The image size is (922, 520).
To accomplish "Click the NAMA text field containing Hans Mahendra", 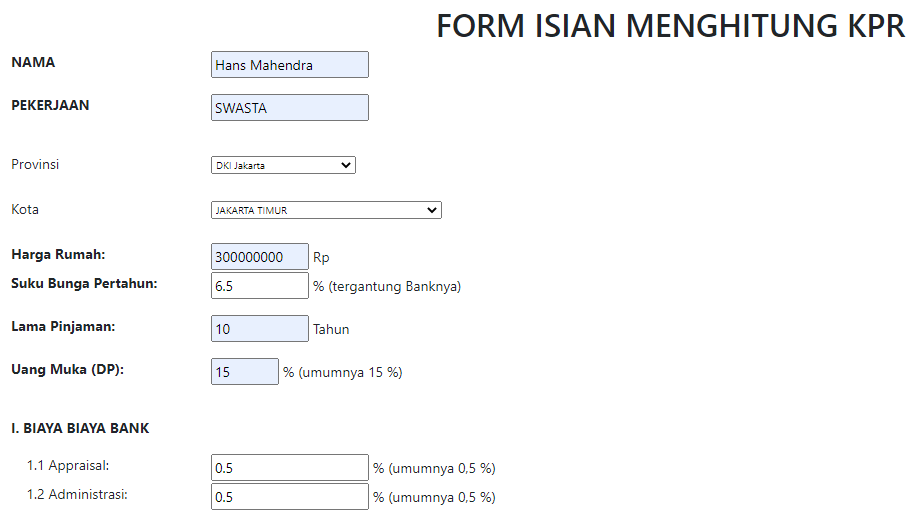I will click(x=289, y=65).
